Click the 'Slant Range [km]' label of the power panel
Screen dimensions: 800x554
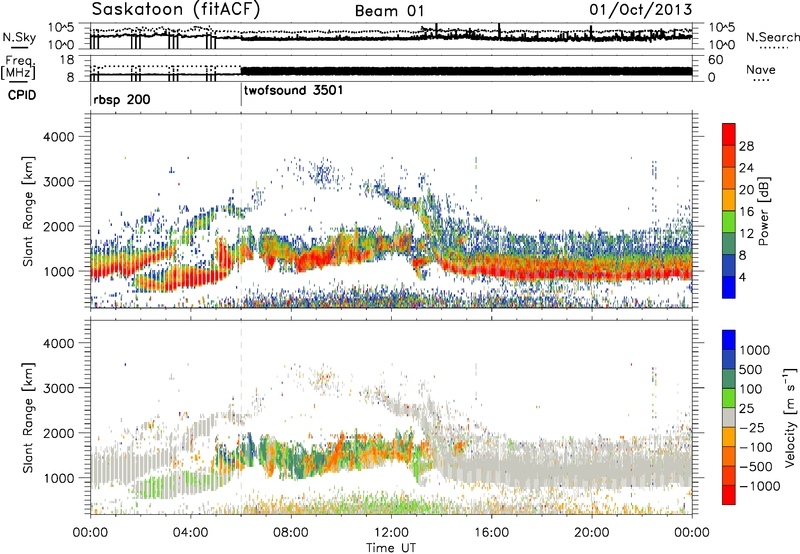click(28, 212)
